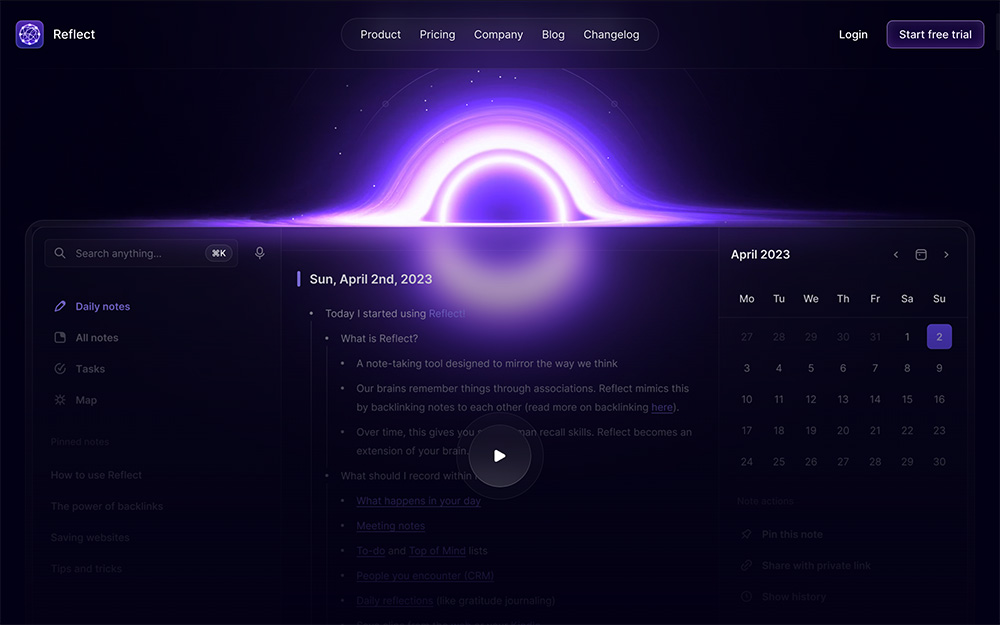This screenshot has width=1000, height=625.
Task: Open the What happens in your day link
Action: [418, 501]
